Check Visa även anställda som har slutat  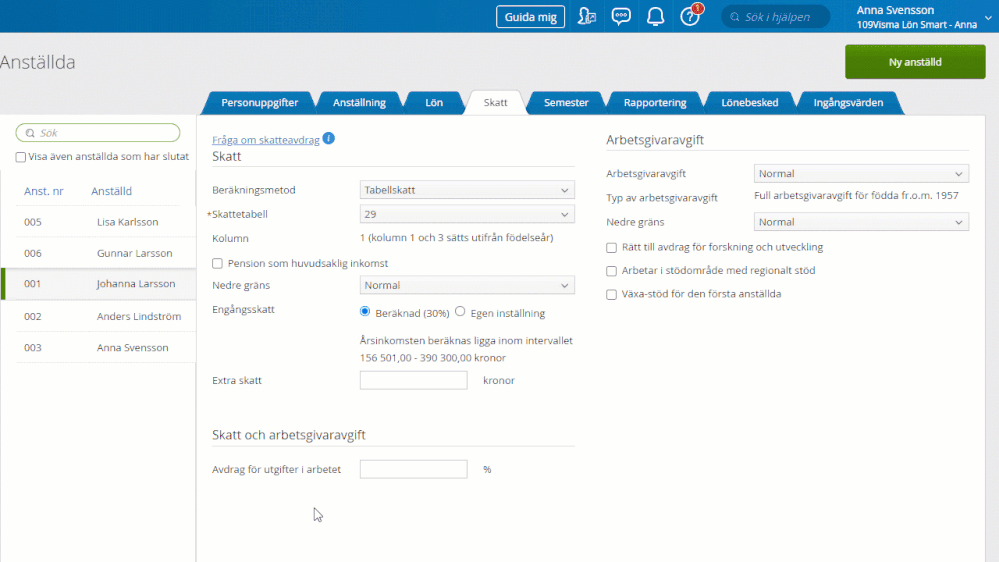[21, 157]
